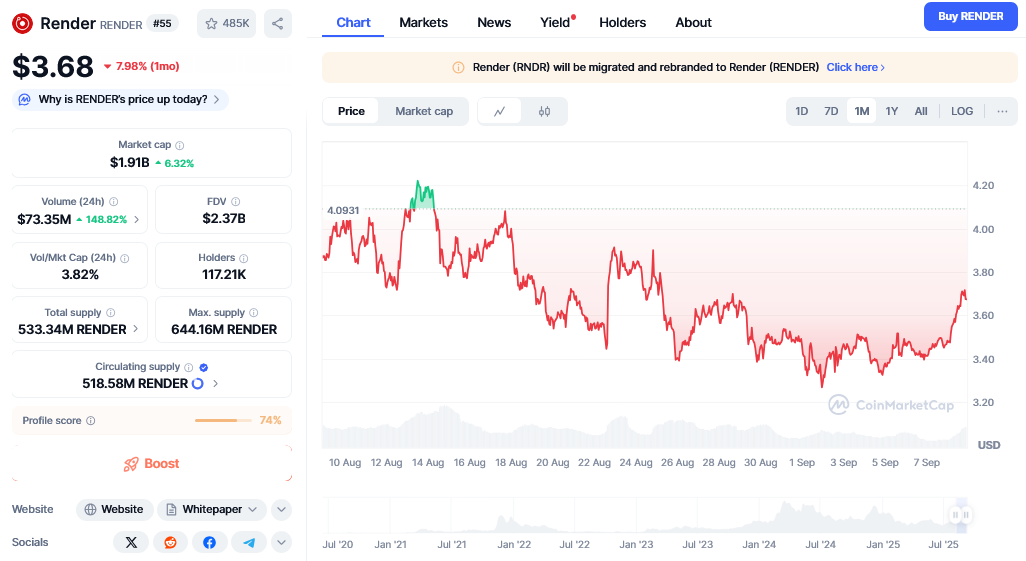Click Circulating supply info icon
The image size is (1026, 561).
click(x=188, y=367)
